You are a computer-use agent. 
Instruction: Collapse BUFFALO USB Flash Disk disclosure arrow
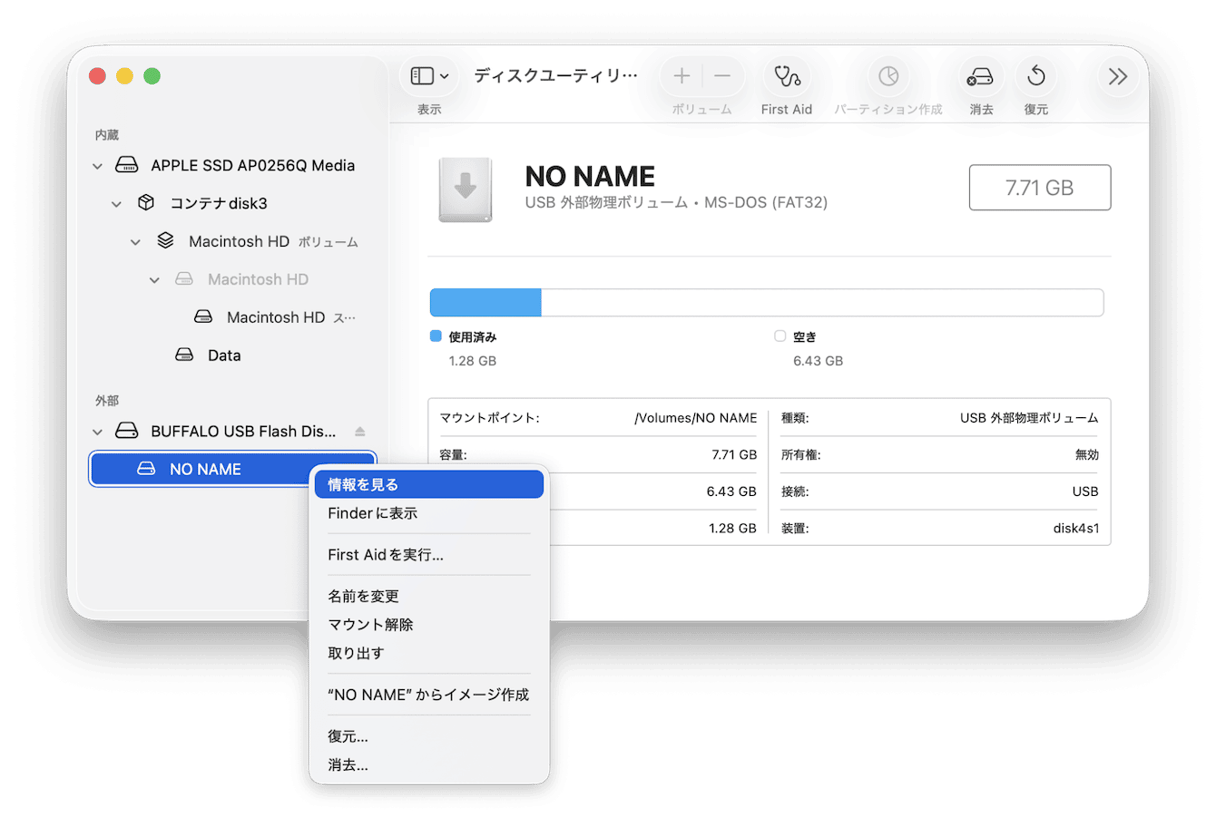(x=98, y=432)
